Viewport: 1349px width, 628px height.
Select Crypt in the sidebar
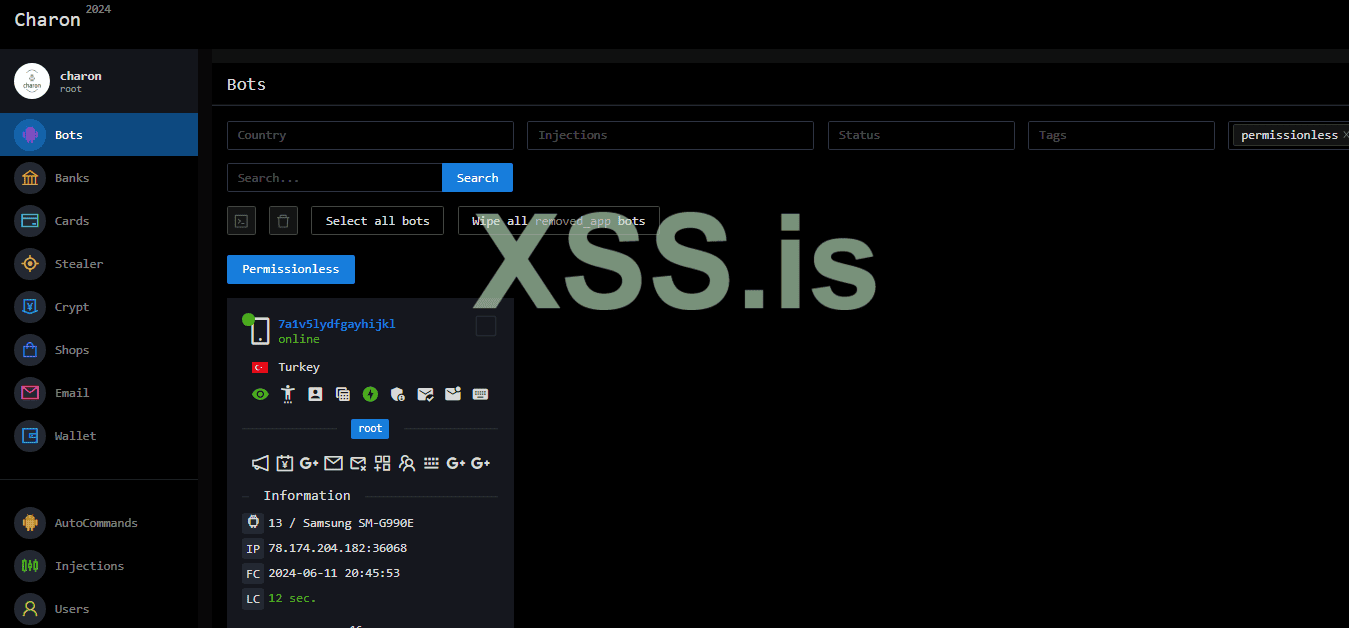(99, 307)
